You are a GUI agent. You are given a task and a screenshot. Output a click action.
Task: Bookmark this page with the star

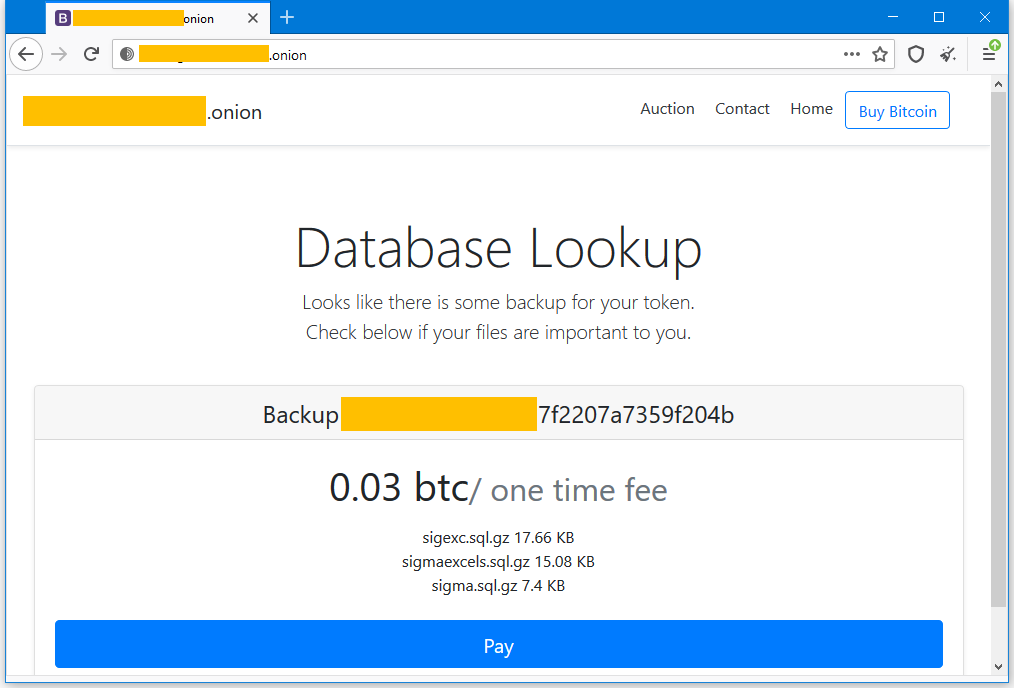880,54
